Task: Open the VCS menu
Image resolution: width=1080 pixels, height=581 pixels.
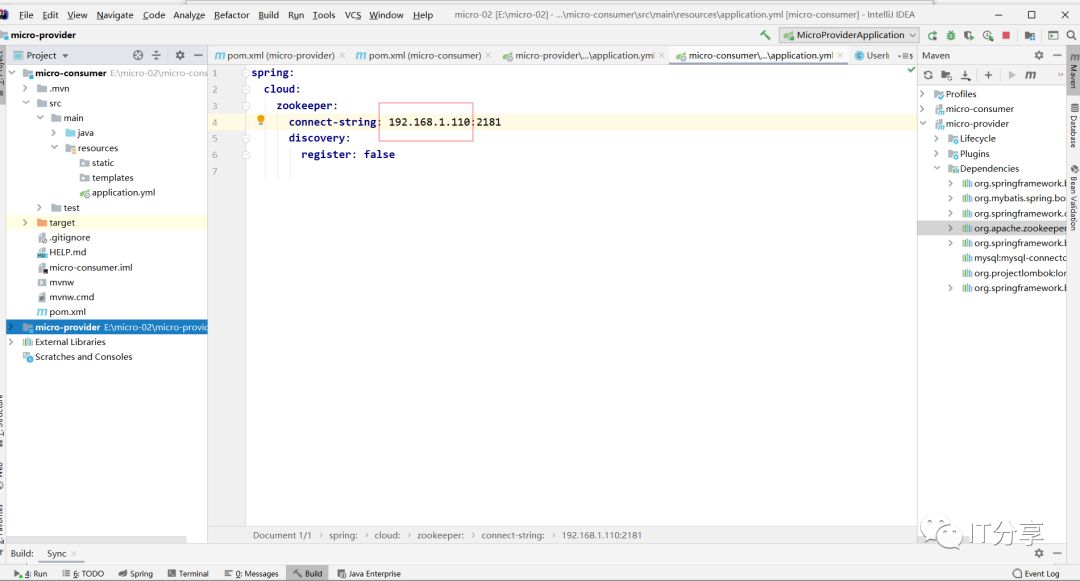Action: [x=353, y=14]
